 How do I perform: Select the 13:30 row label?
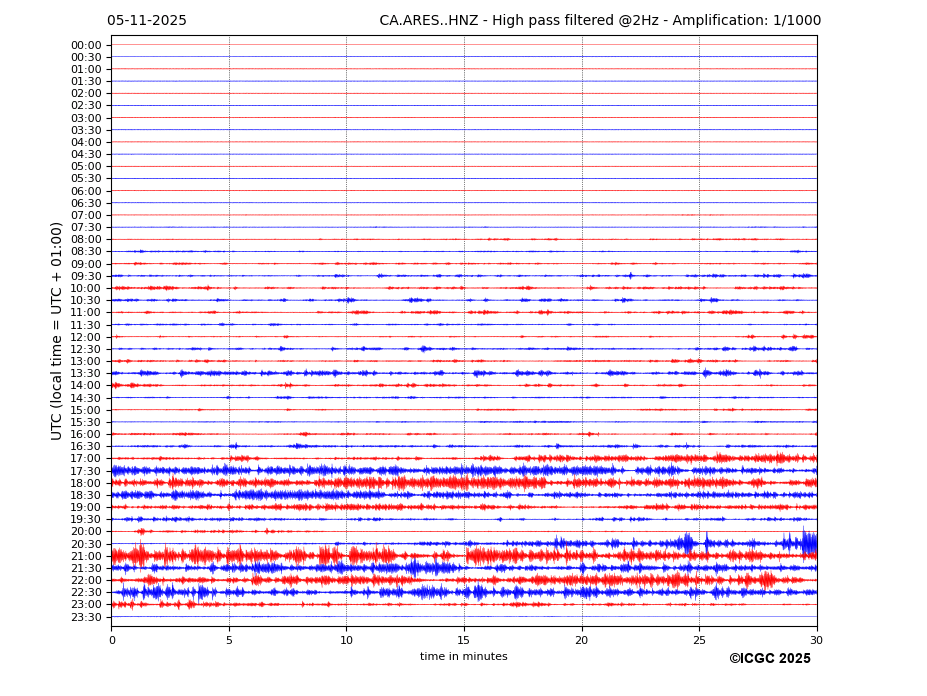86,374
